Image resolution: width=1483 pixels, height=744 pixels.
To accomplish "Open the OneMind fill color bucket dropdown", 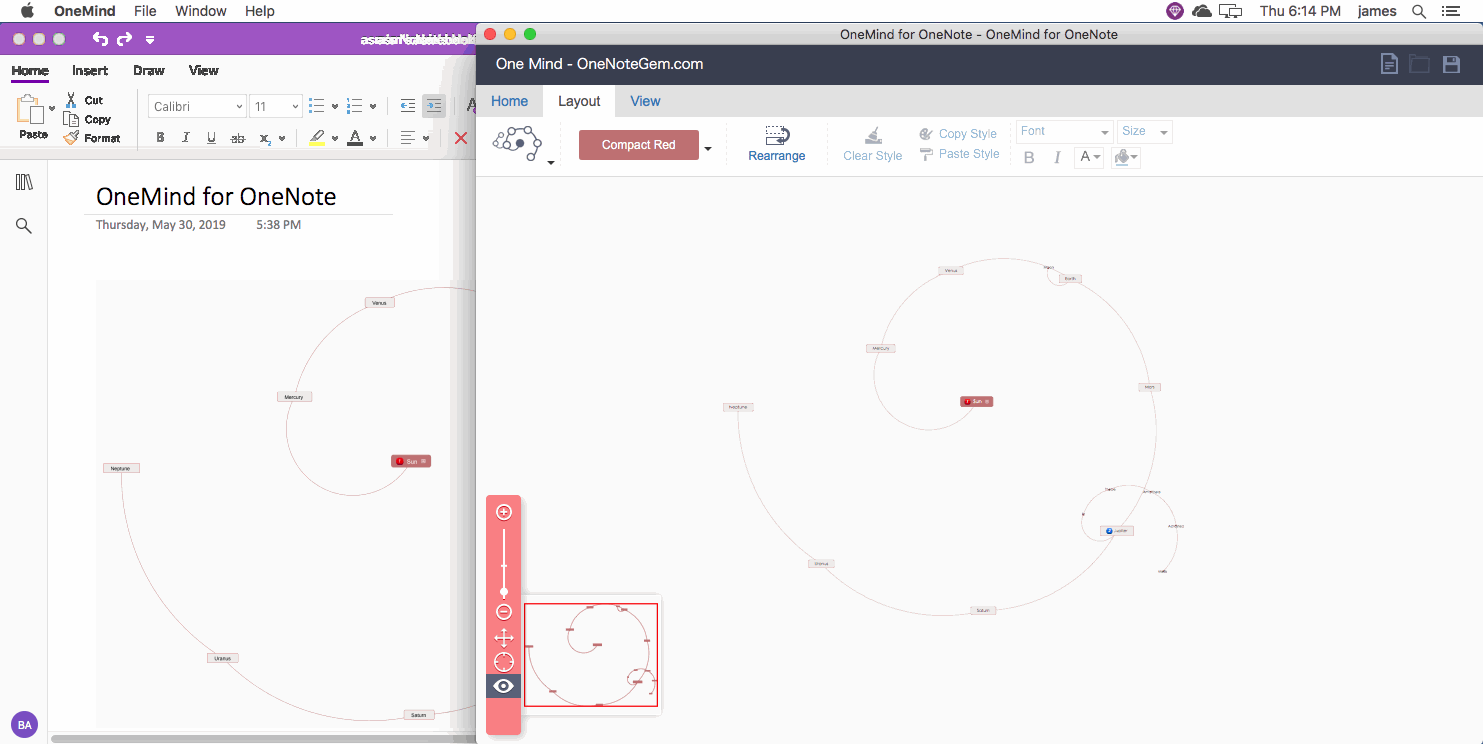I will [x=1126, y=158].
